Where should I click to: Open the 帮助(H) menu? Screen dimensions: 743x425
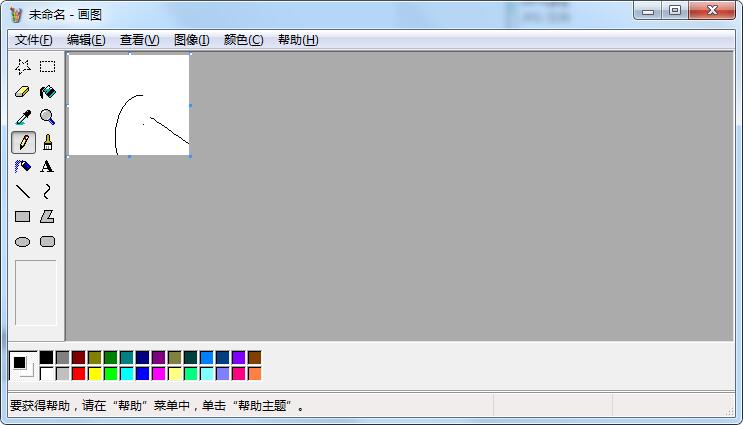pos(298,40)
